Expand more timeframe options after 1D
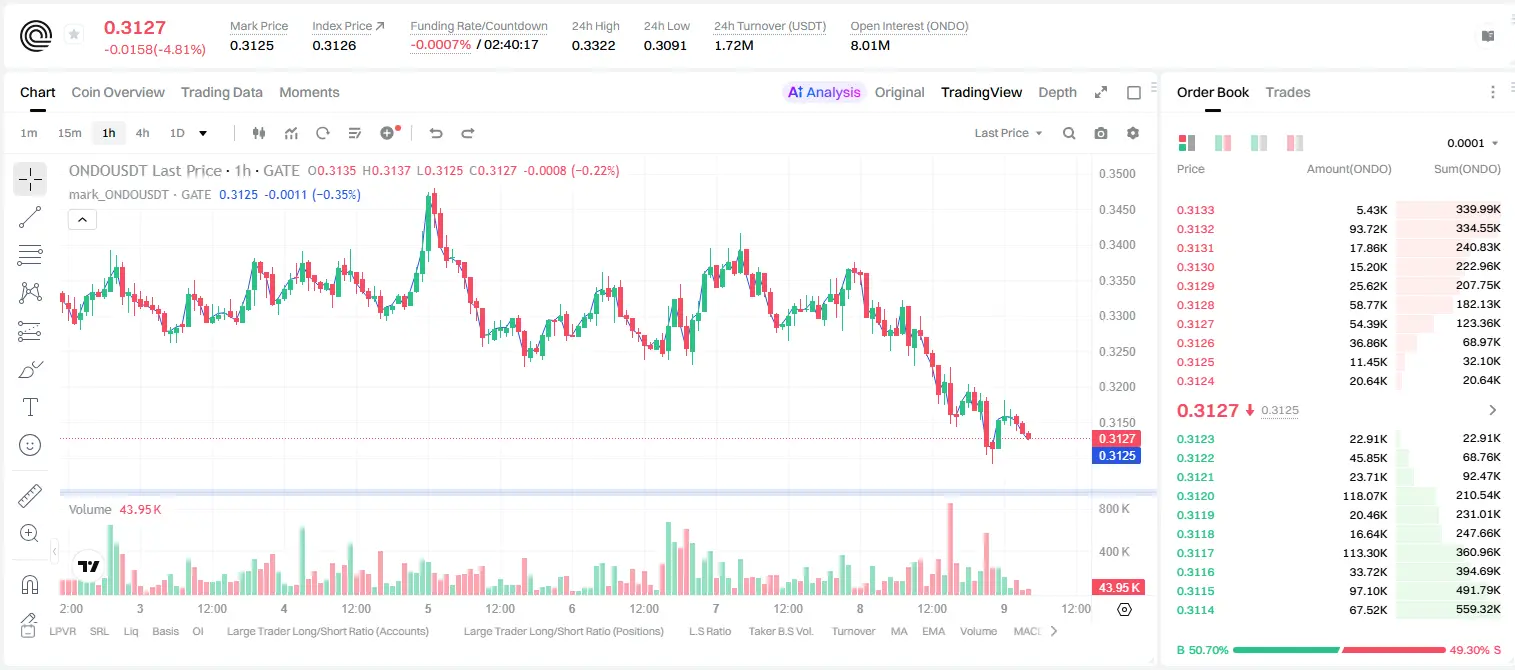Viewport: 1515px width, 670px height. (x=203, y=133)
